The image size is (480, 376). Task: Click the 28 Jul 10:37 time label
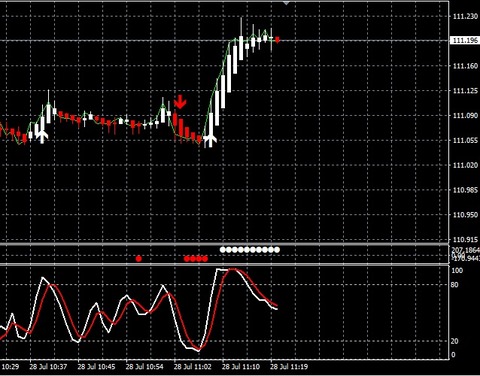click(x=48, y=367)
